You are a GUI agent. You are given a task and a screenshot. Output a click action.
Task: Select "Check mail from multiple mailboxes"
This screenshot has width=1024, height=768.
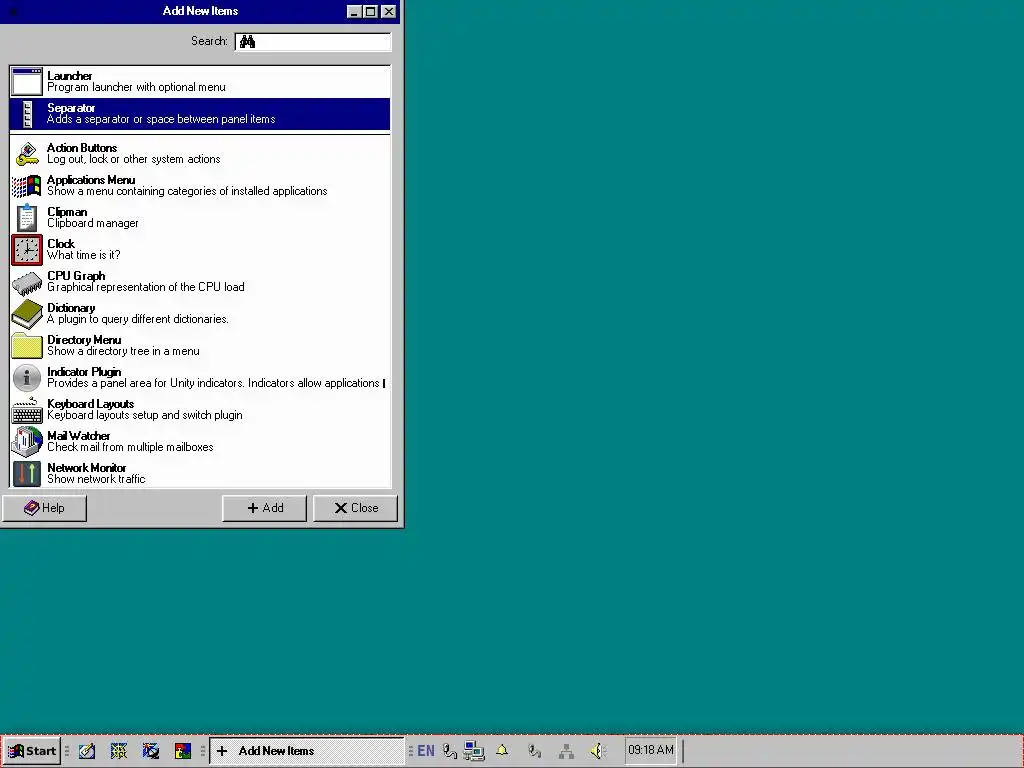[131, 447]
